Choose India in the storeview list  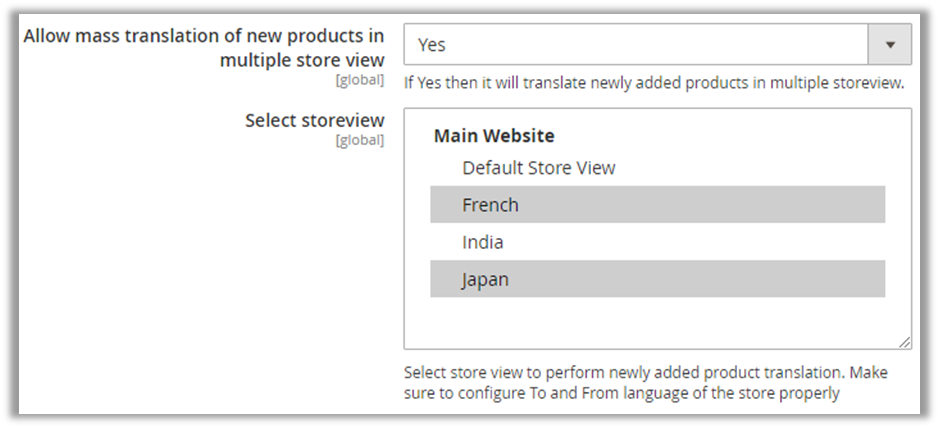tap(483, 242)
